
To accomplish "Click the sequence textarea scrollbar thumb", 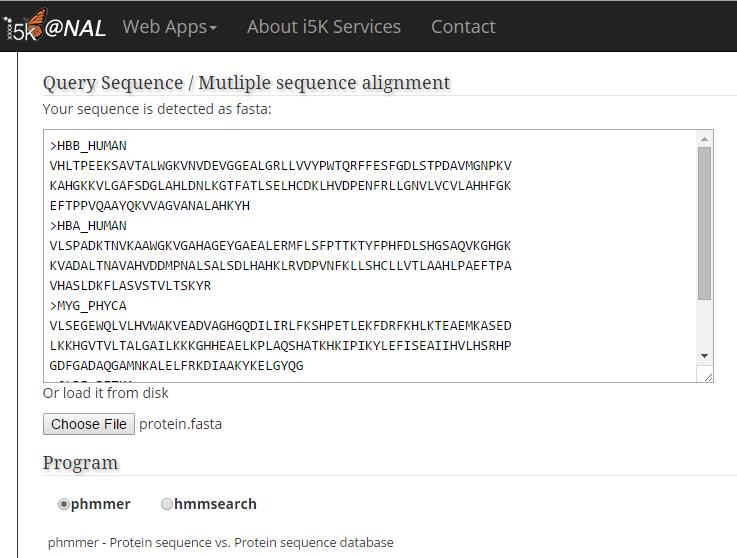I will [x=705, y=222].
